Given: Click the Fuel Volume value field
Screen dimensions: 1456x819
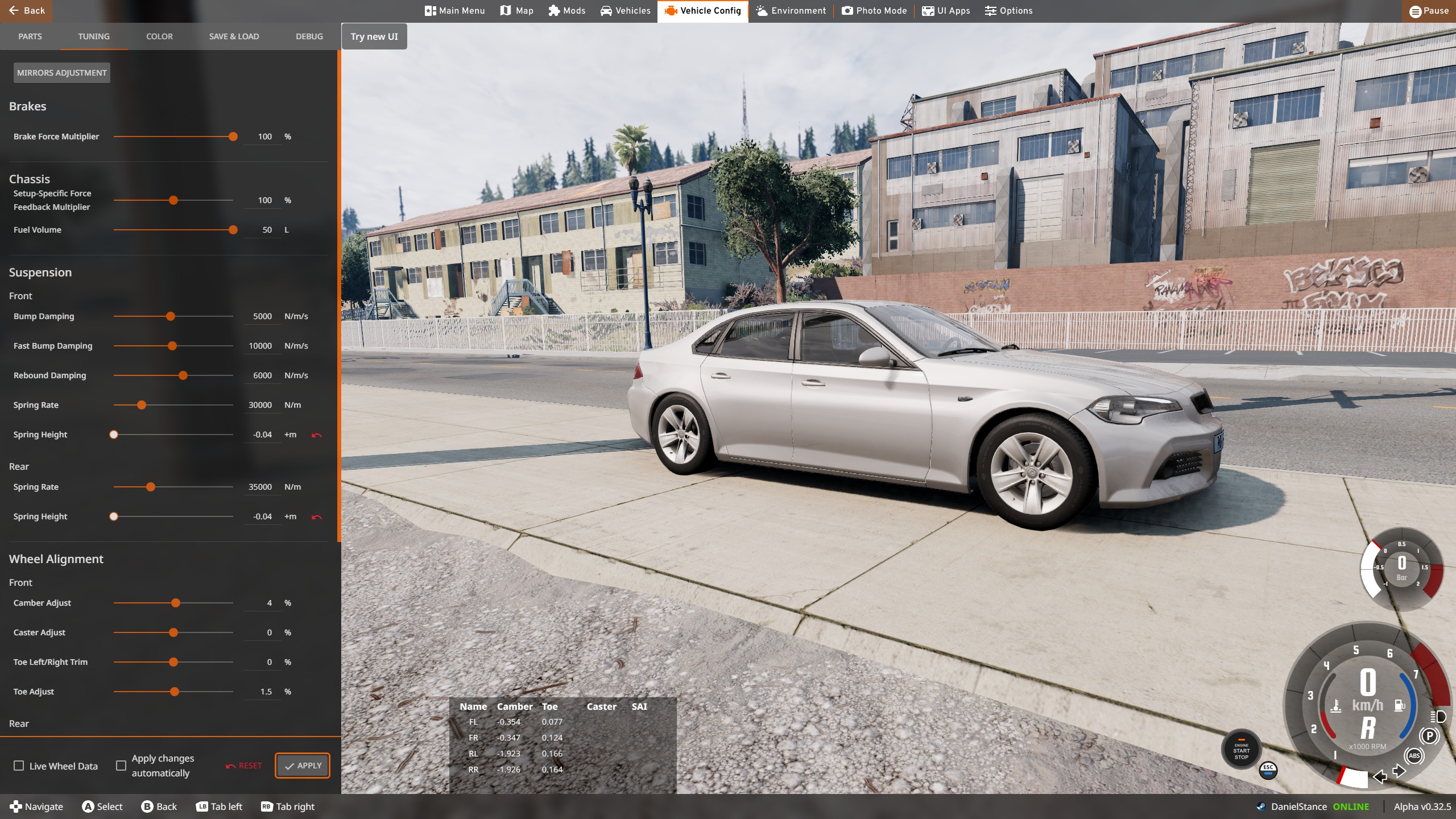Looking at the screenshot, I should [263, 230].
